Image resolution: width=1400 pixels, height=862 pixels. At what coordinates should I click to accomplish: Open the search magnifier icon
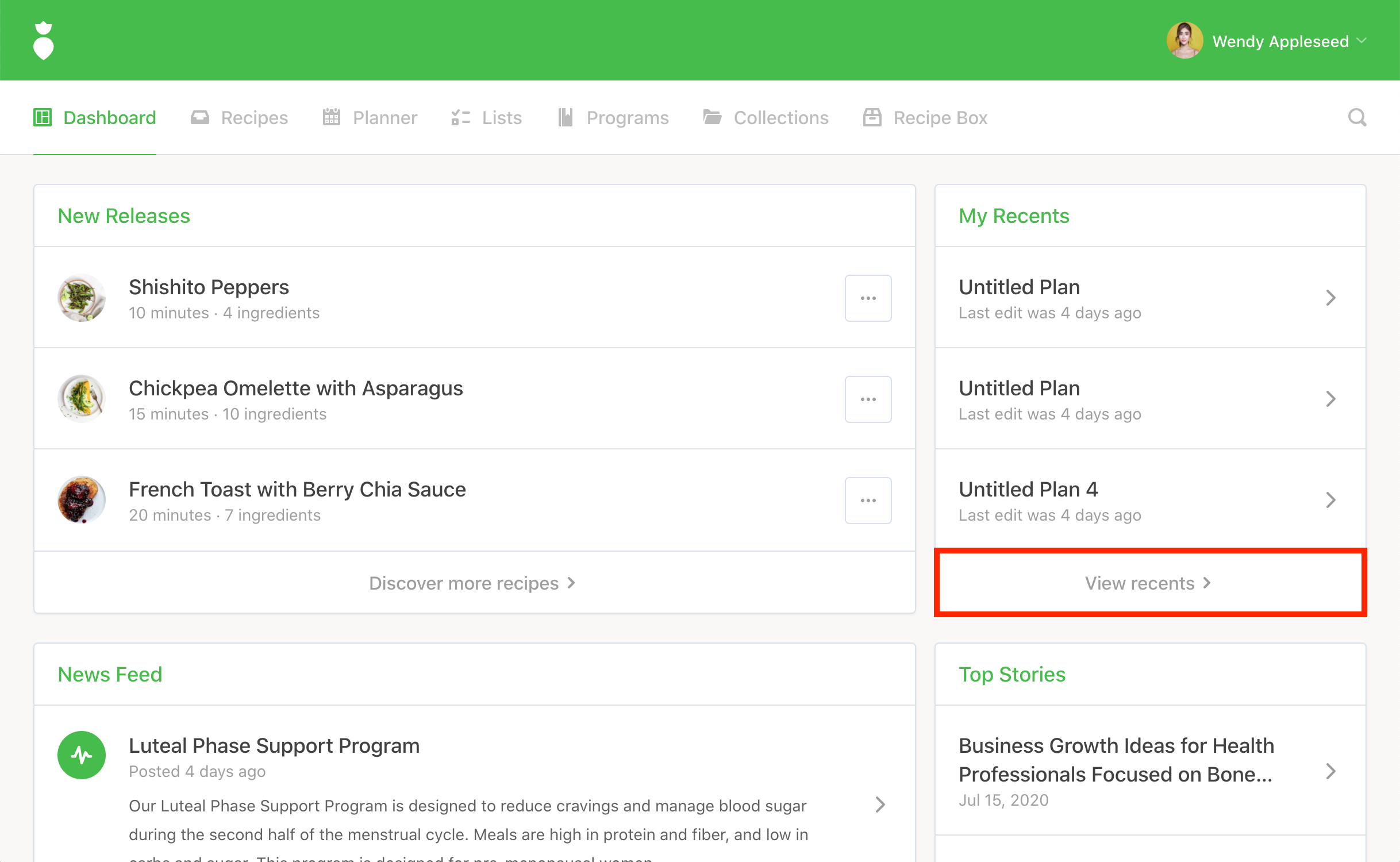tap(1357, 118)
